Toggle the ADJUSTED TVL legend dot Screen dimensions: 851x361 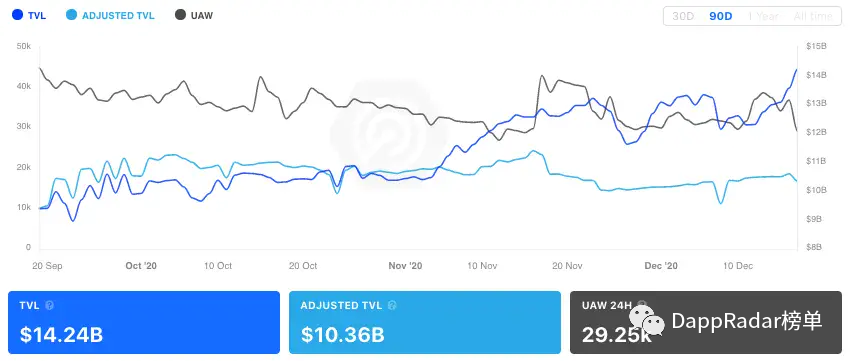tap(71, 15)
